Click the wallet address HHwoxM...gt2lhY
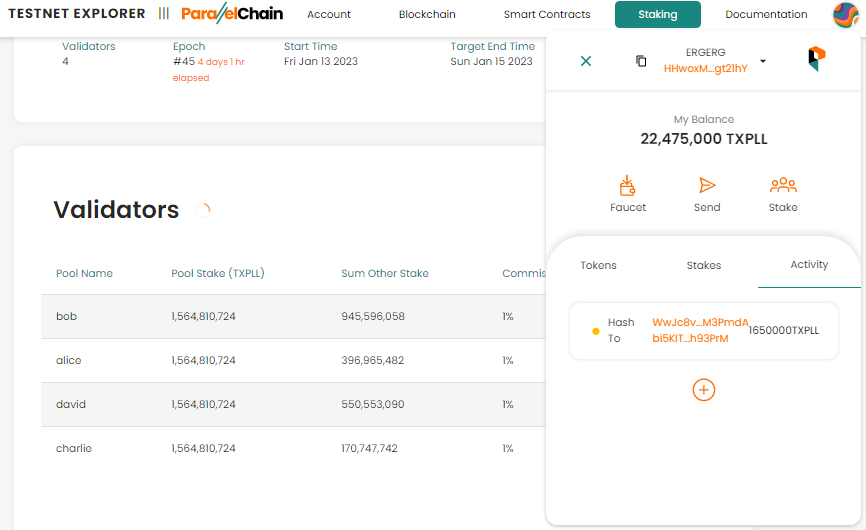 point(705,68)
